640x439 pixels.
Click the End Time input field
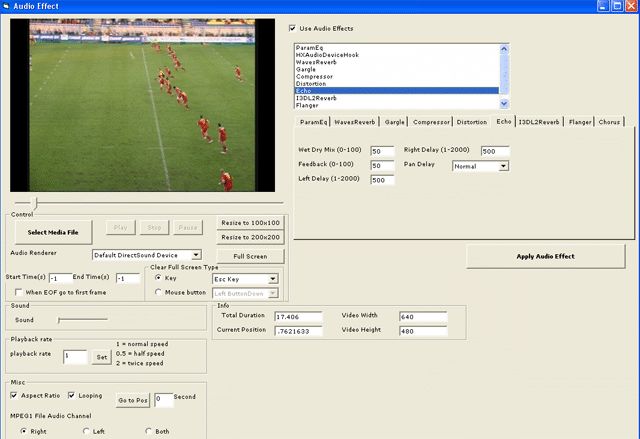[x=128, y=279]
